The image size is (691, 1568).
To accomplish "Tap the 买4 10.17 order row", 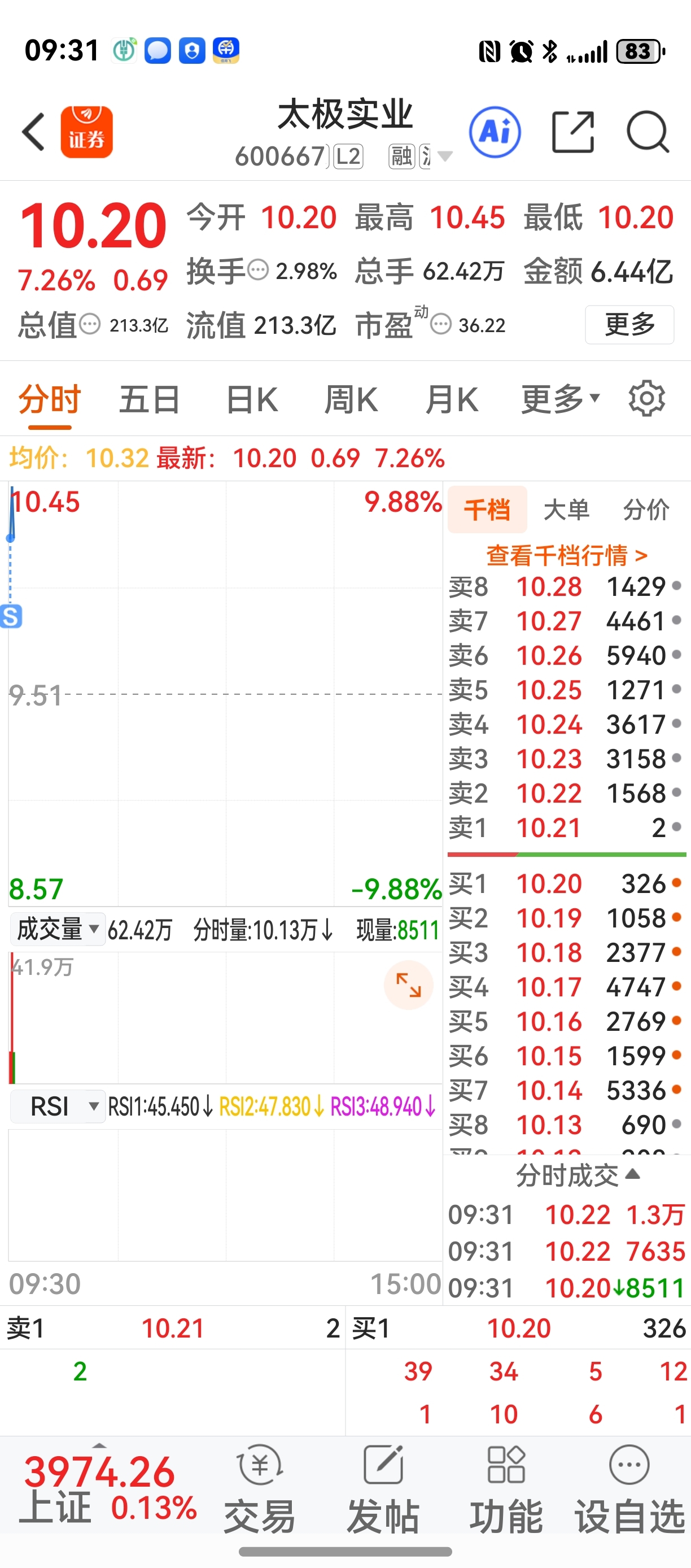I will tap(566, 987).
